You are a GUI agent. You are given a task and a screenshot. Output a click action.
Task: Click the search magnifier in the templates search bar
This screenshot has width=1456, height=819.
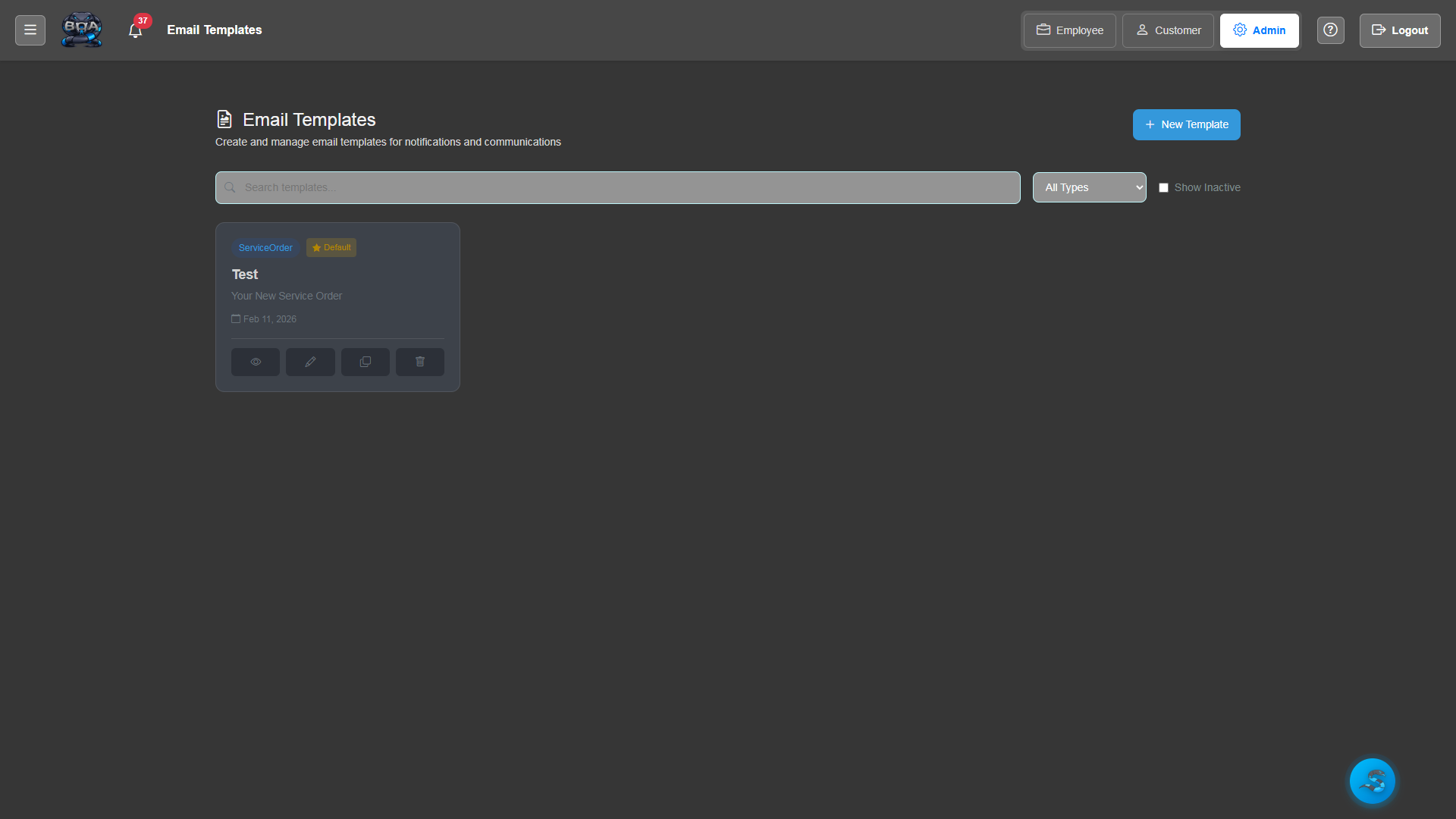(230, 187)
